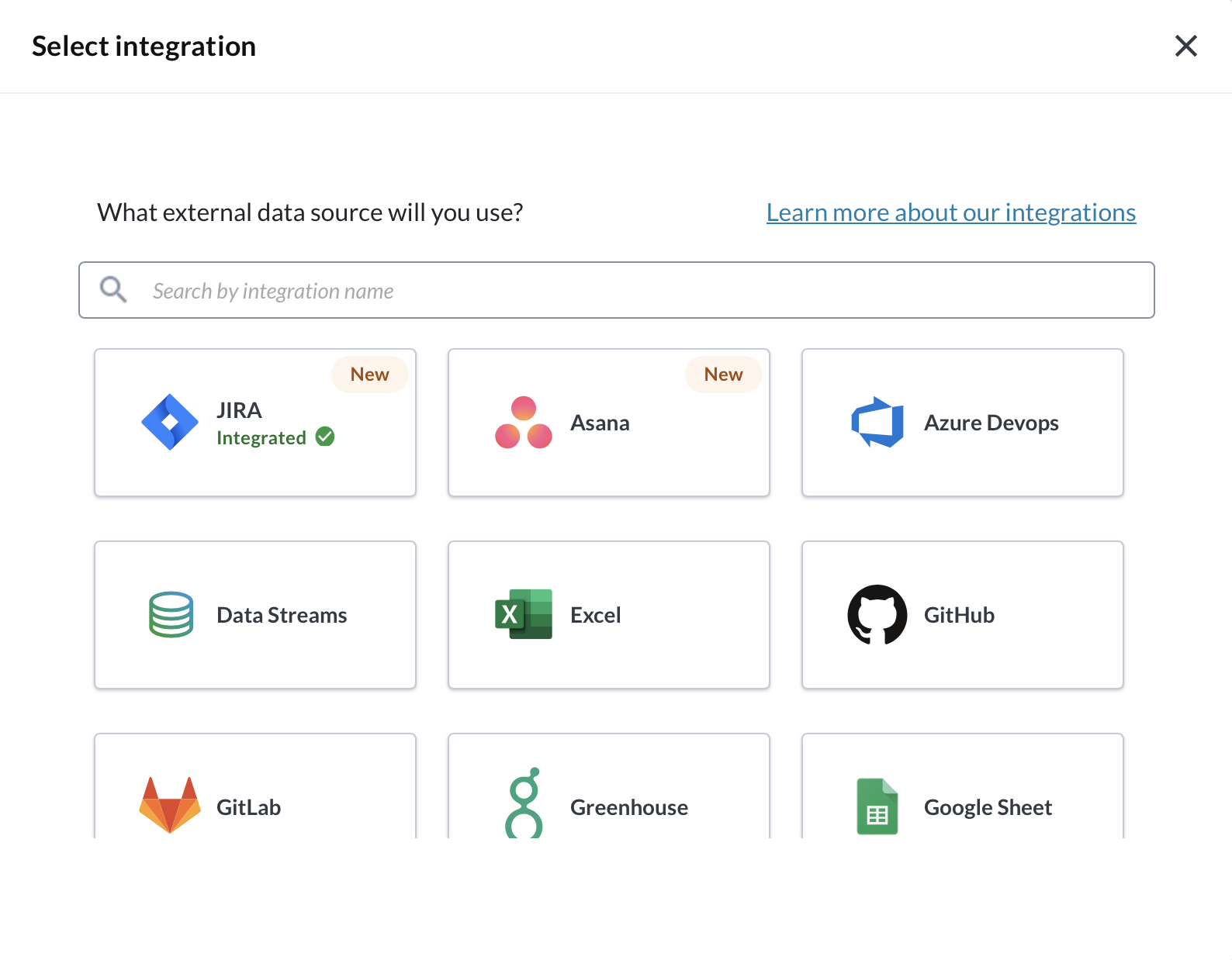Click the Google Sheet label text
Screen dimensions: 1232x960
[x=988, y=807]
